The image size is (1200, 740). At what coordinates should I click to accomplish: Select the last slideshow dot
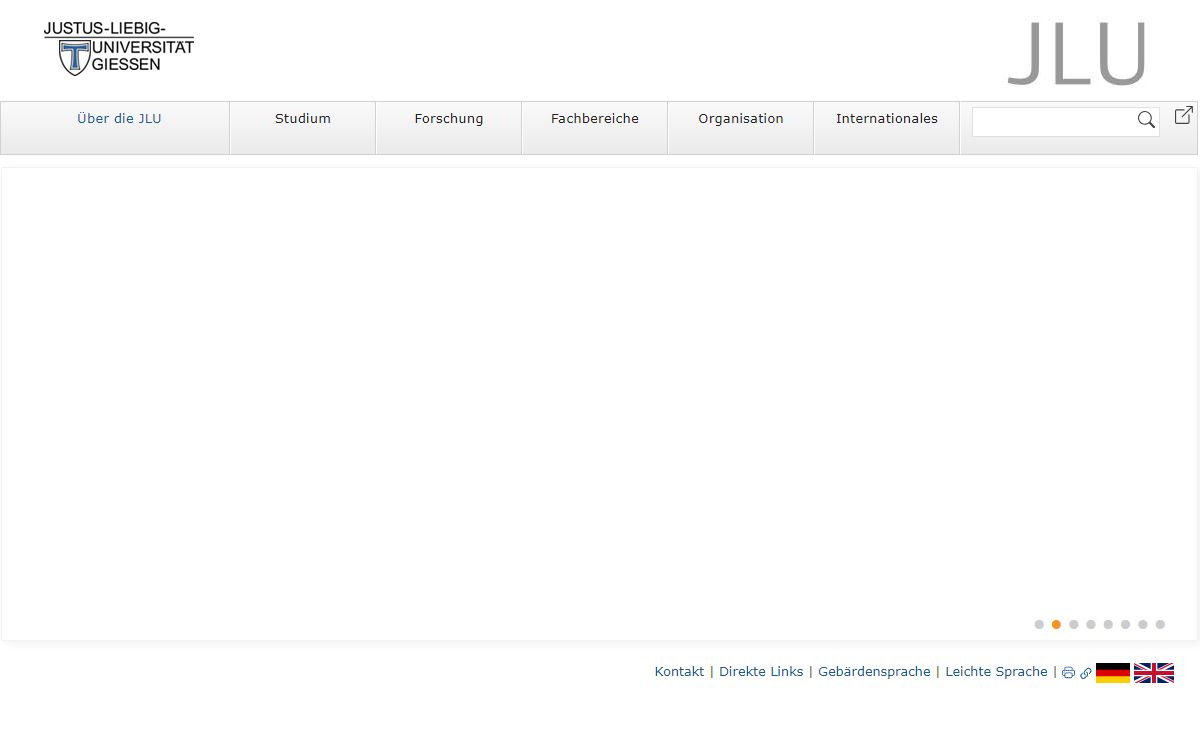coord(1160,625)
